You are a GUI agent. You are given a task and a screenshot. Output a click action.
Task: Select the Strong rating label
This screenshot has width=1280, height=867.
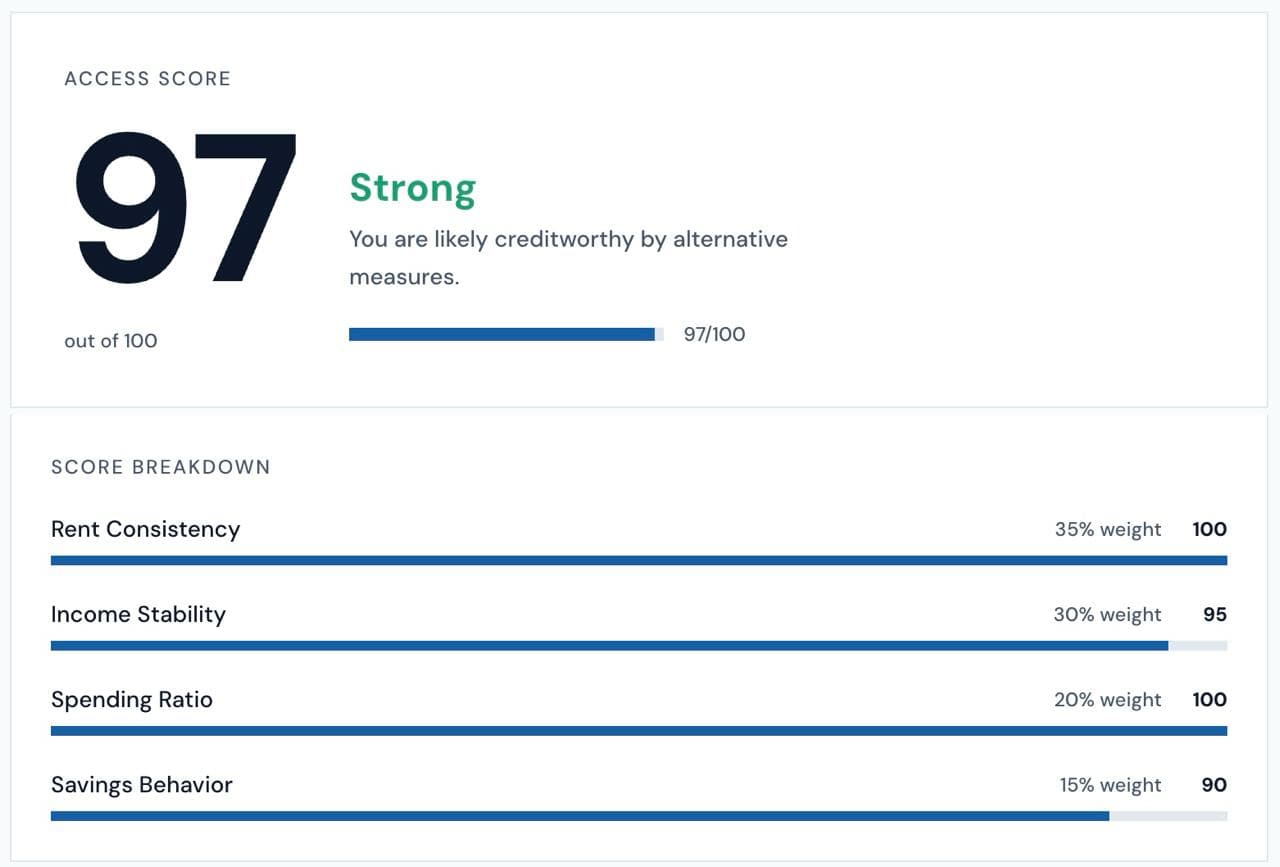point(412,188)
